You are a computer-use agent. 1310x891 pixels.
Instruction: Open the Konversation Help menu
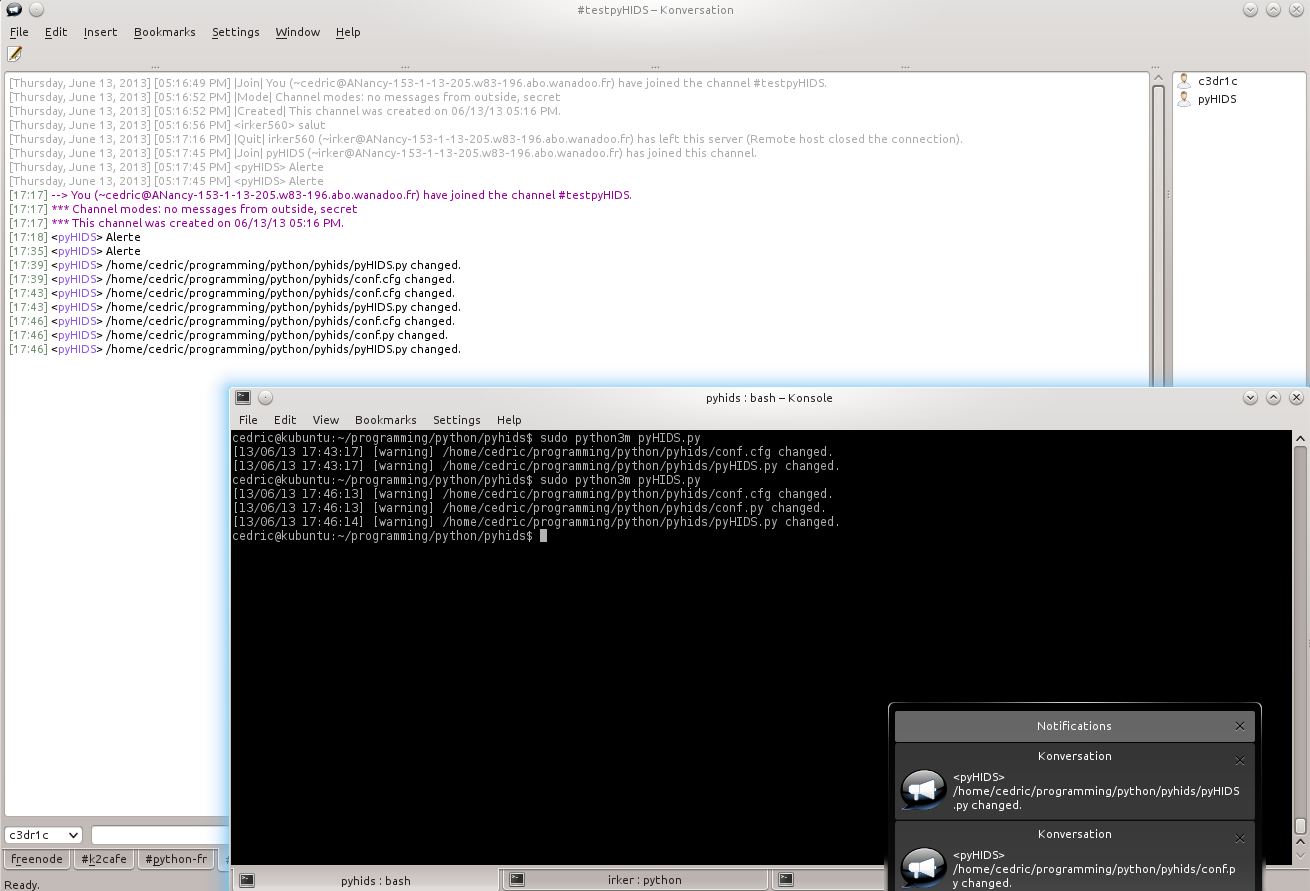click(348, 32)
